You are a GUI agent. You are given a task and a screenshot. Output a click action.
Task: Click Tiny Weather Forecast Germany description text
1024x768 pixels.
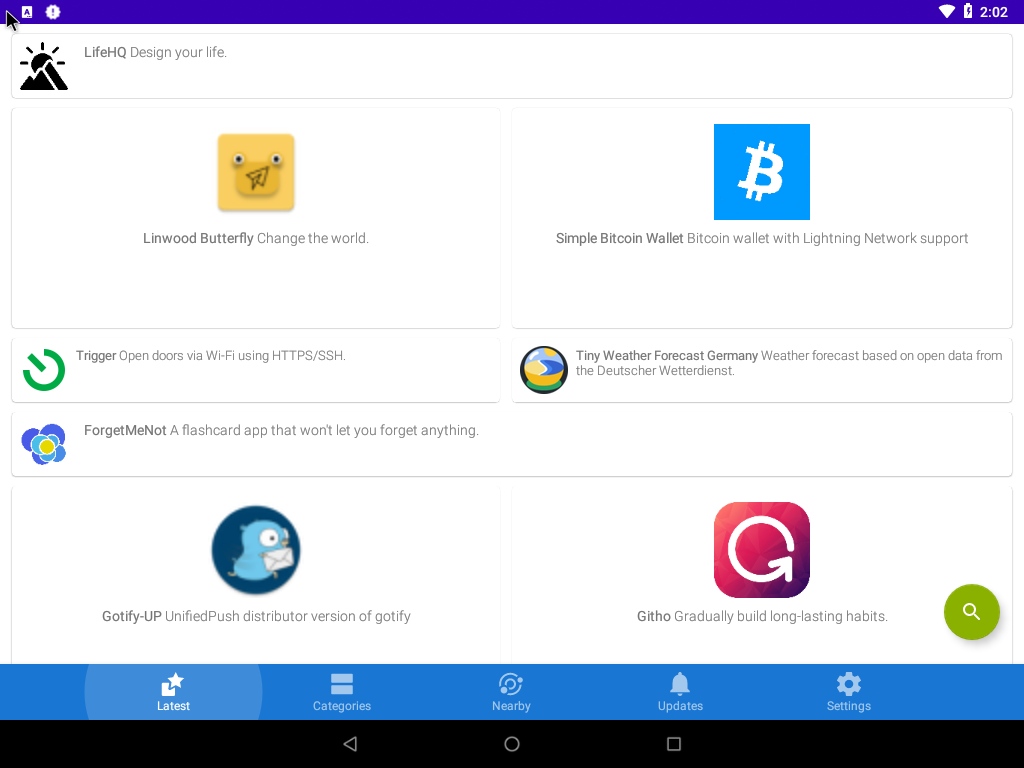[x=789, y=363]
